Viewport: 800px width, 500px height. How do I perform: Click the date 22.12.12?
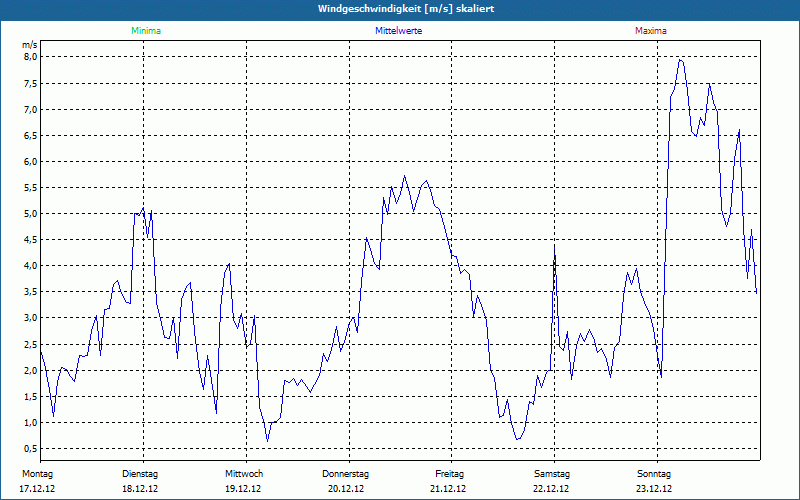(x=551, y=489)
